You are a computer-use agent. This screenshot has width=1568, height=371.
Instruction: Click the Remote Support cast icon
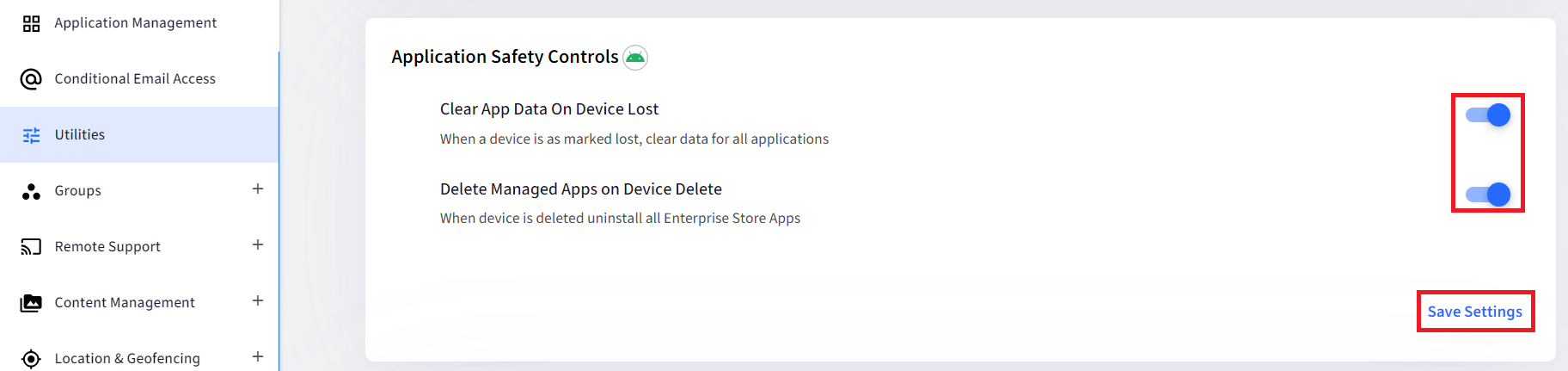31,247
